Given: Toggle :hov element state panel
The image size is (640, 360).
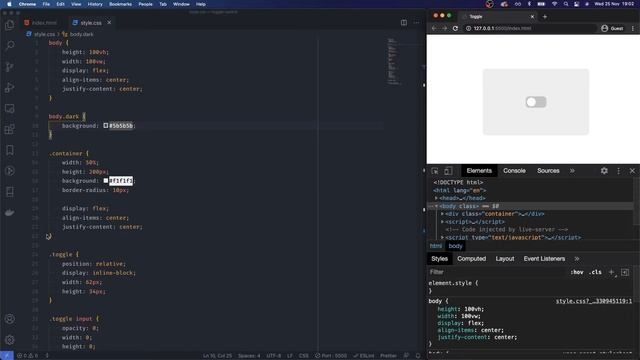Looking at the screenshot, I should tap(577, 272).
